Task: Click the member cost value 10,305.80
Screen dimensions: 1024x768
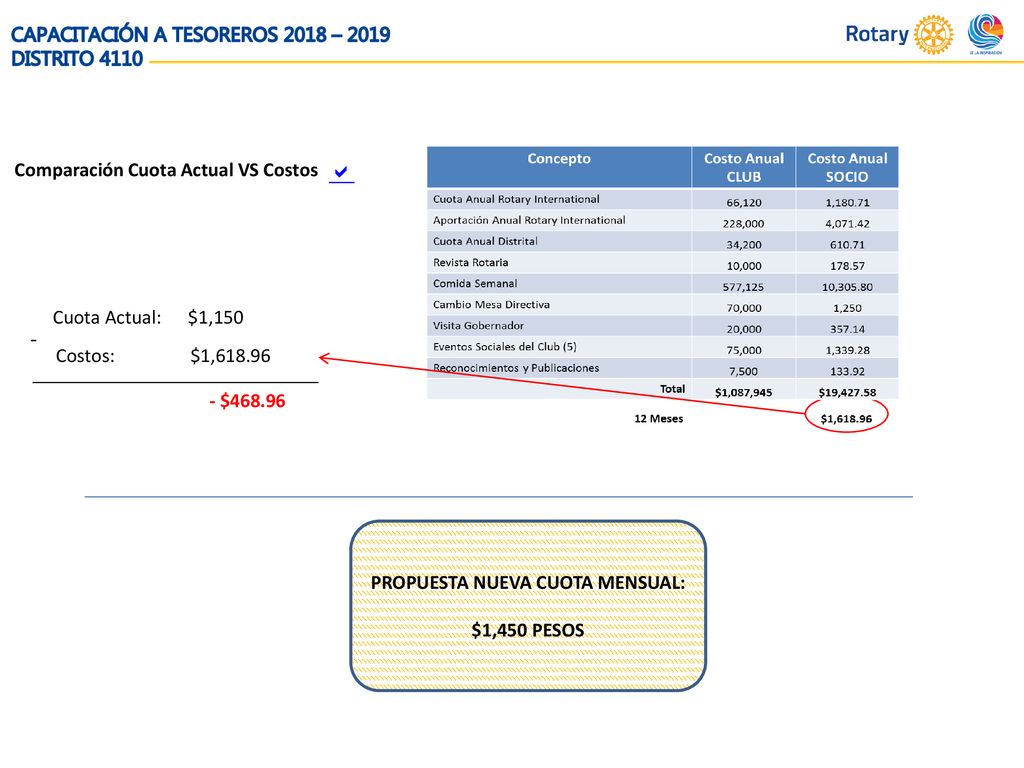Action: 847,287
